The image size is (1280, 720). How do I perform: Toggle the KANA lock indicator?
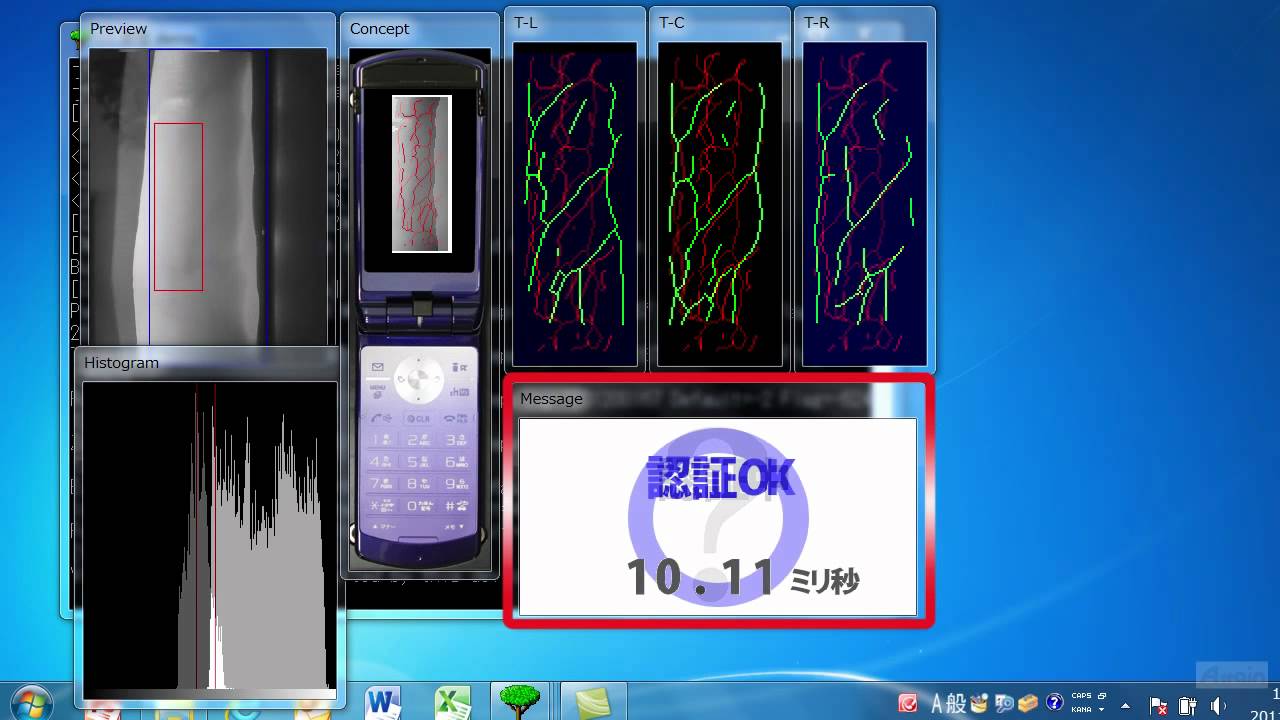click(x=1081, y=709)
